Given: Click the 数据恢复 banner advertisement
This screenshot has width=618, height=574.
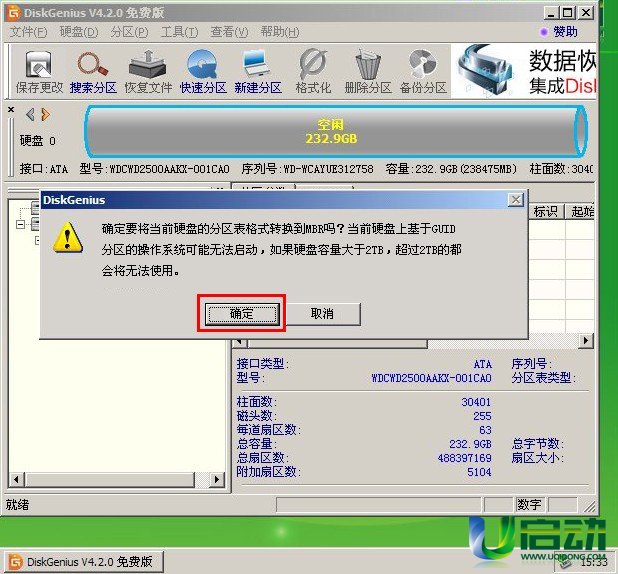Looking at the screenshot, I should [x=524, y=71].
